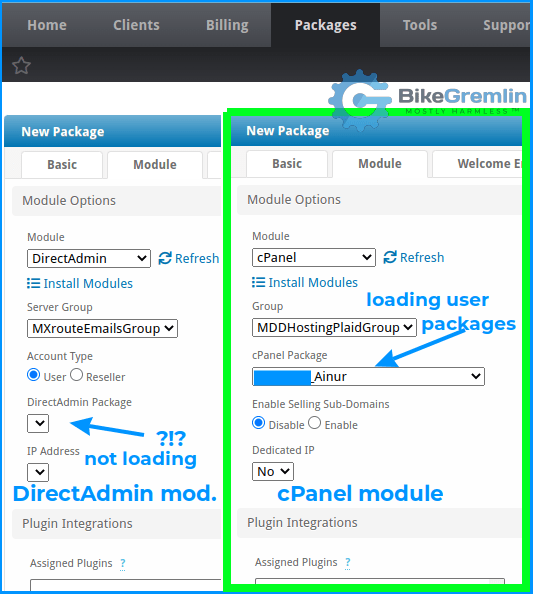Open the DirectAdmin module dropdown
The image size is (533, 594).
click(89, 258)
